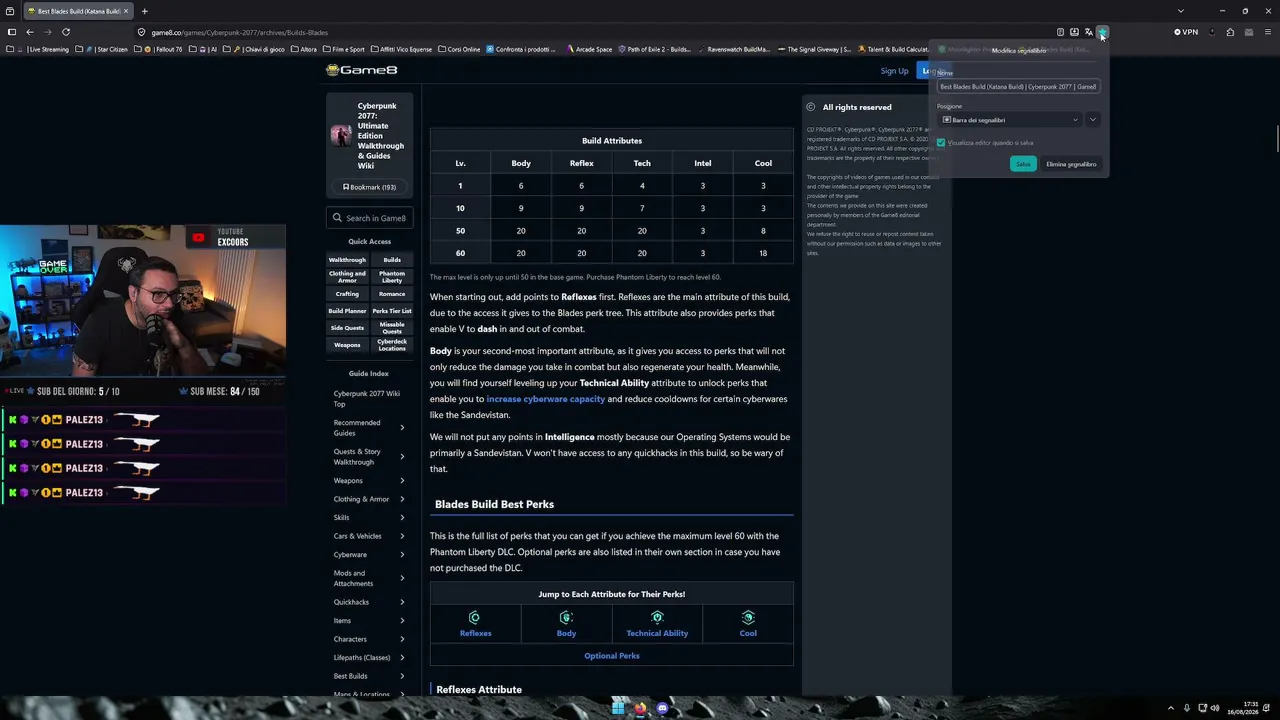Open the Firefox icon on the taskbar
This screenshot has height=720, width=1280.
[640, 708]
